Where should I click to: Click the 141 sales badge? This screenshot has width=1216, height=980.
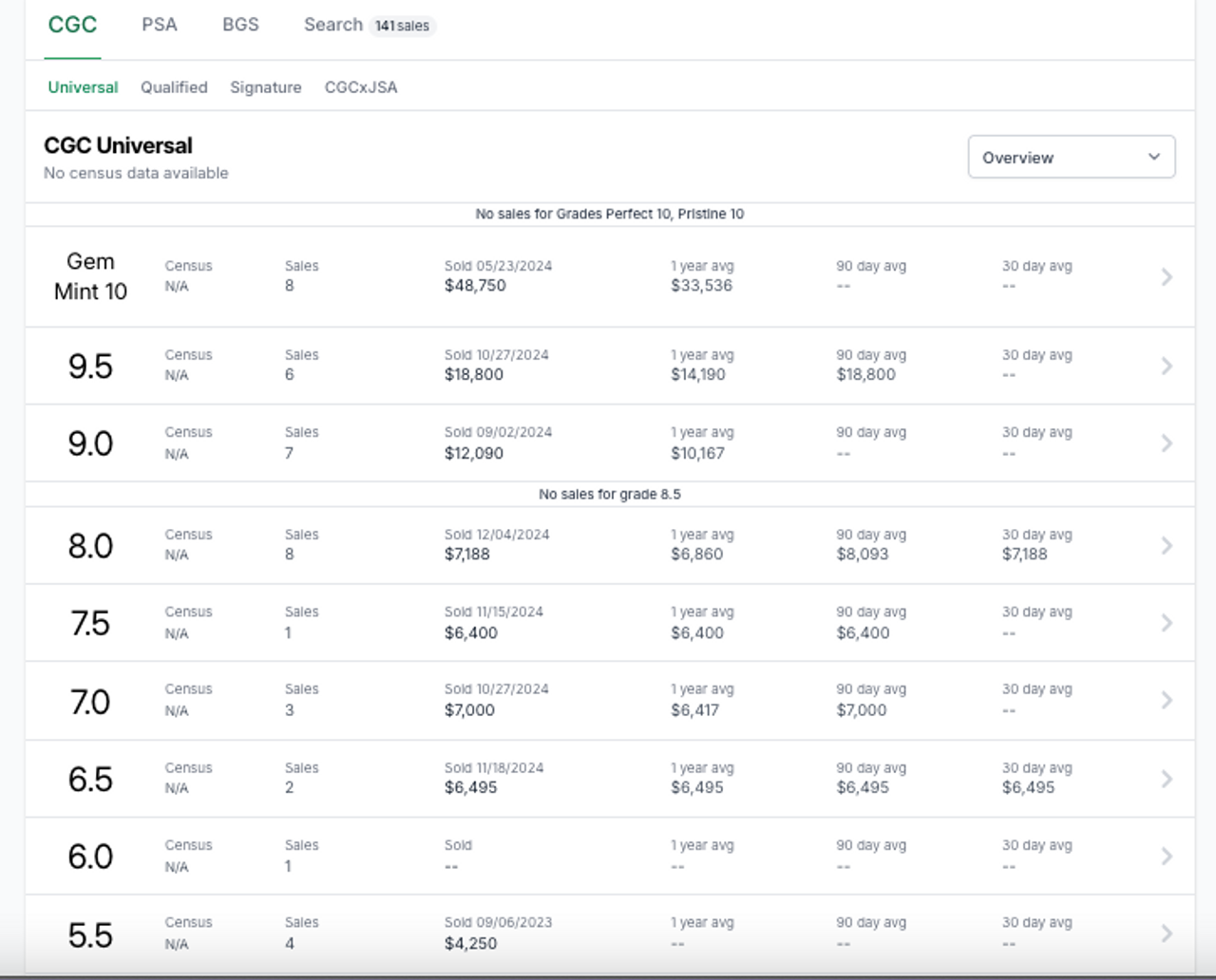point(402,26)
